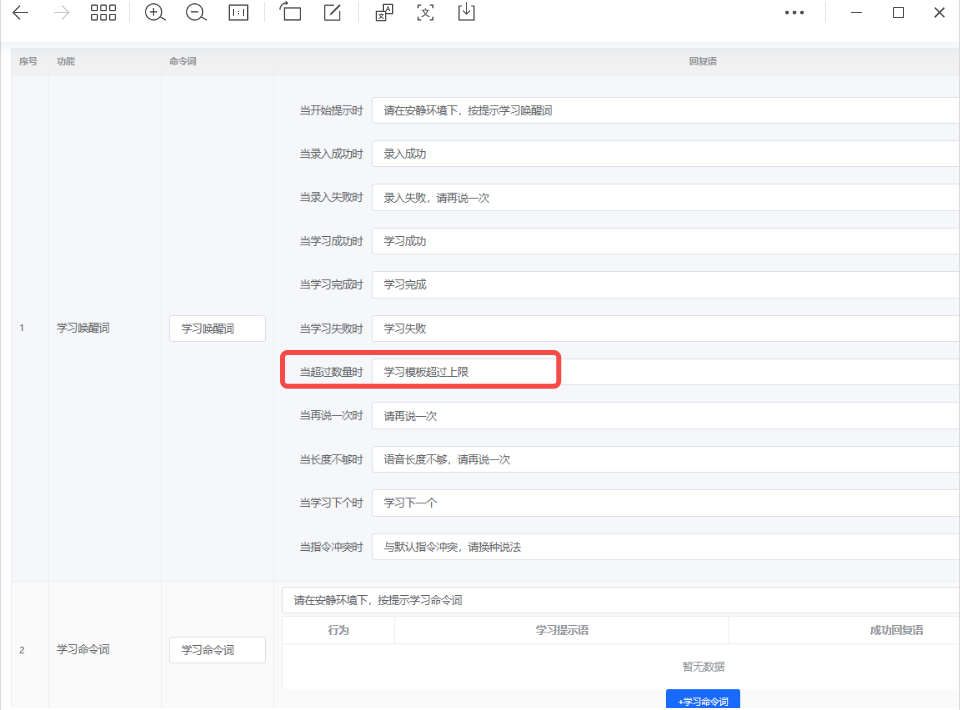960x710 pixels.
Task: Click the back navigation arrow
Action: [20, 13]
